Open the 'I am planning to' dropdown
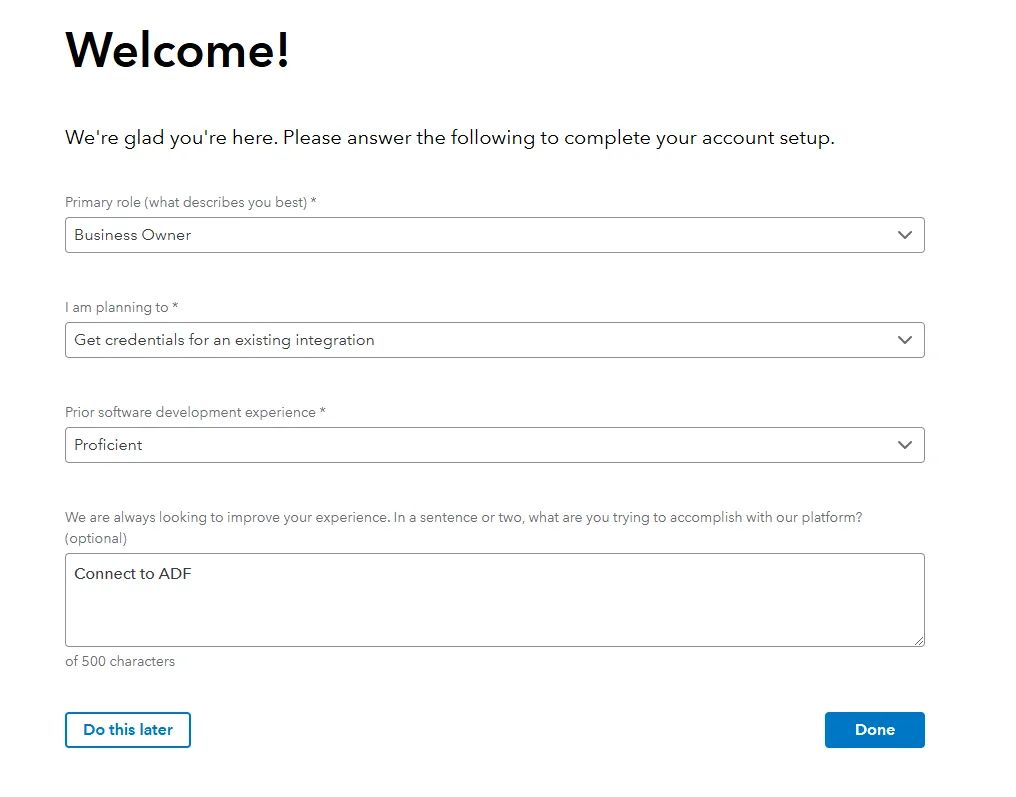This screenshot has height=797, width=1016. (494, 340)
